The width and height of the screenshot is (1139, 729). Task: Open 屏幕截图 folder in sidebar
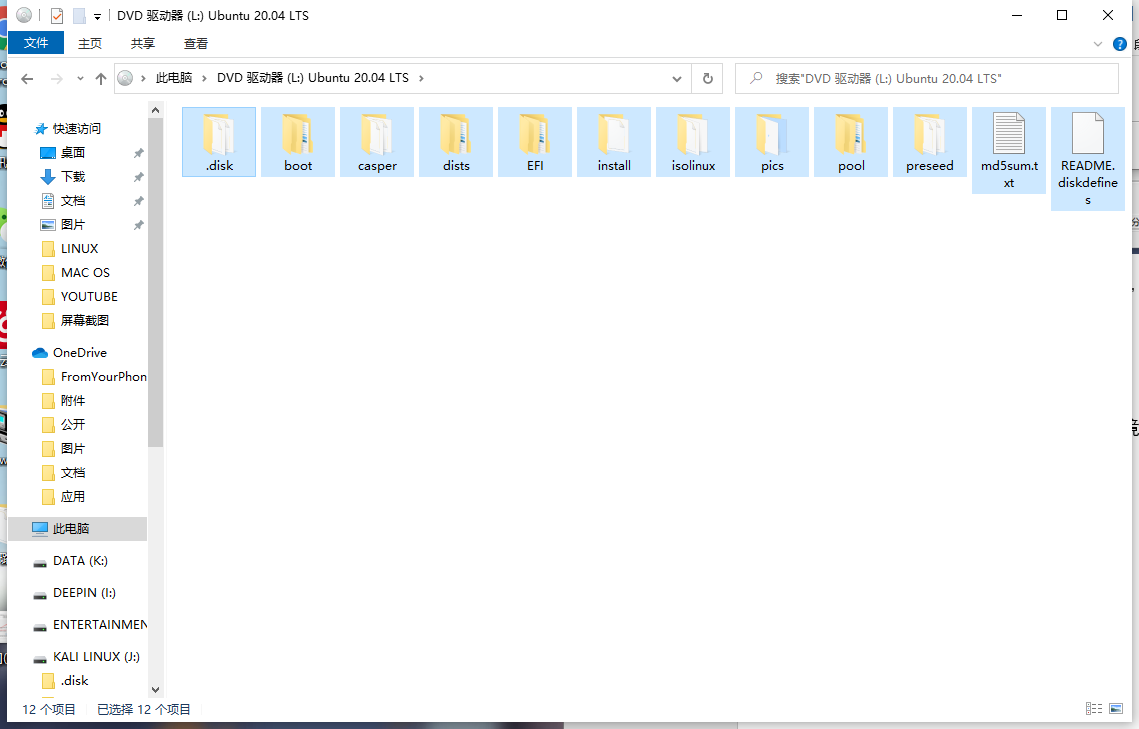click(x=84, y=320)
